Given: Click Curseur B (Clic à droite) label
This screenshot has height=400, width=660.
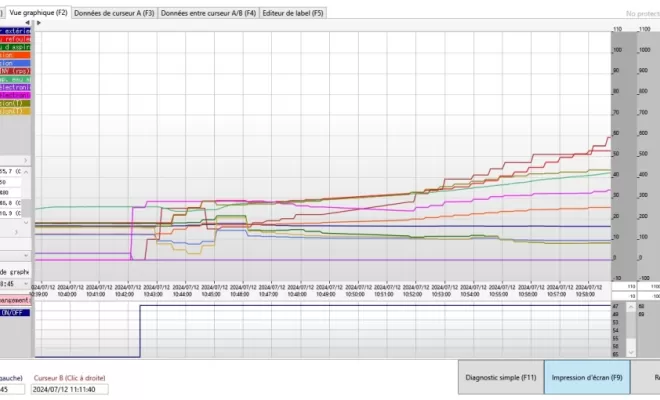Looking at the screenshot, I should point(69,378).
